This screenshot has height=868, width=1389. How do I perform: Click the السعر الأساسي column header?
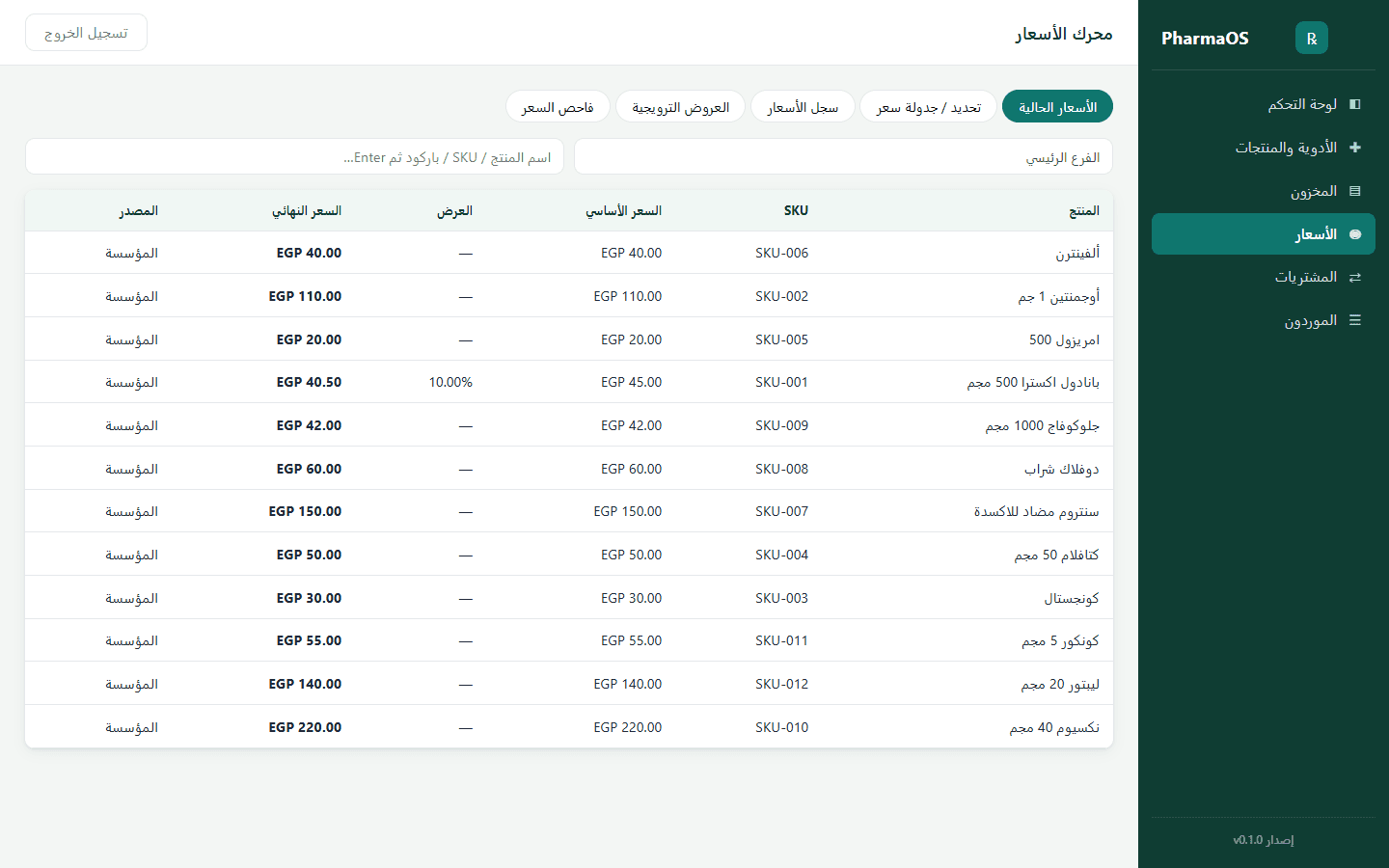pos(623,210)
